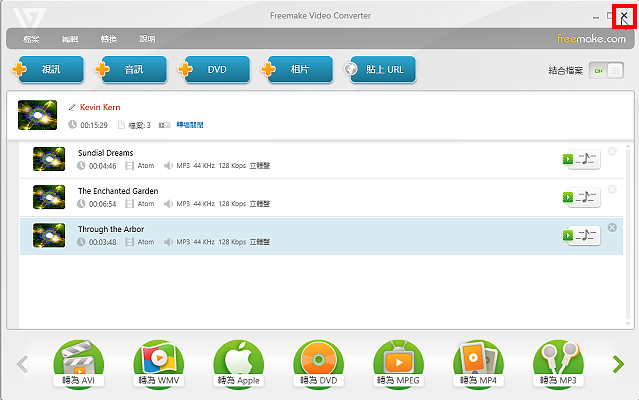Click the 檔案: 3 file count
This screenshot has width=639, height=400.
click(x=139, y=125)
